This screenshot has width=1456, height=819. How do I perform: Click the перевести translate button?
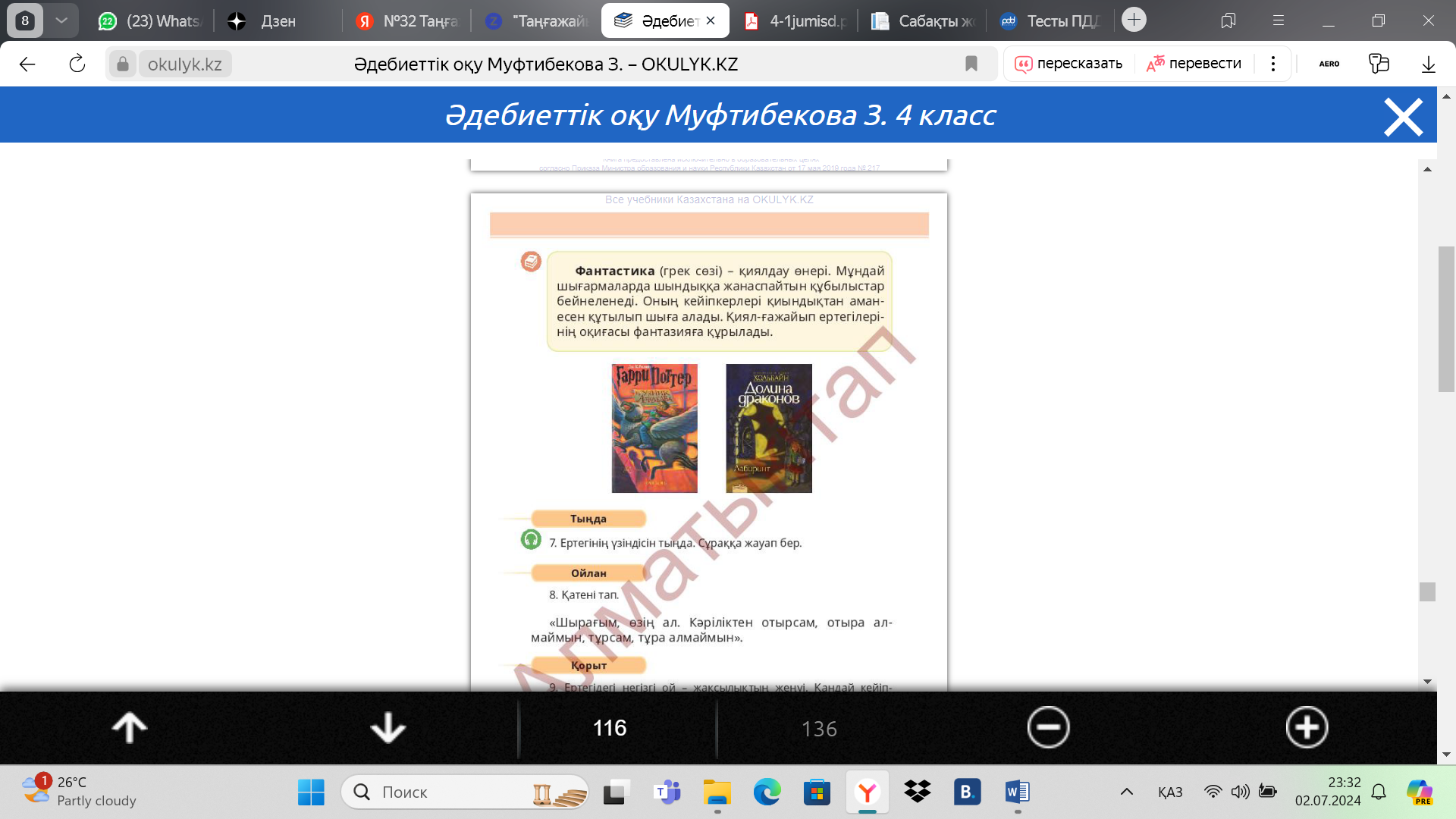[x=1194, y=64]
